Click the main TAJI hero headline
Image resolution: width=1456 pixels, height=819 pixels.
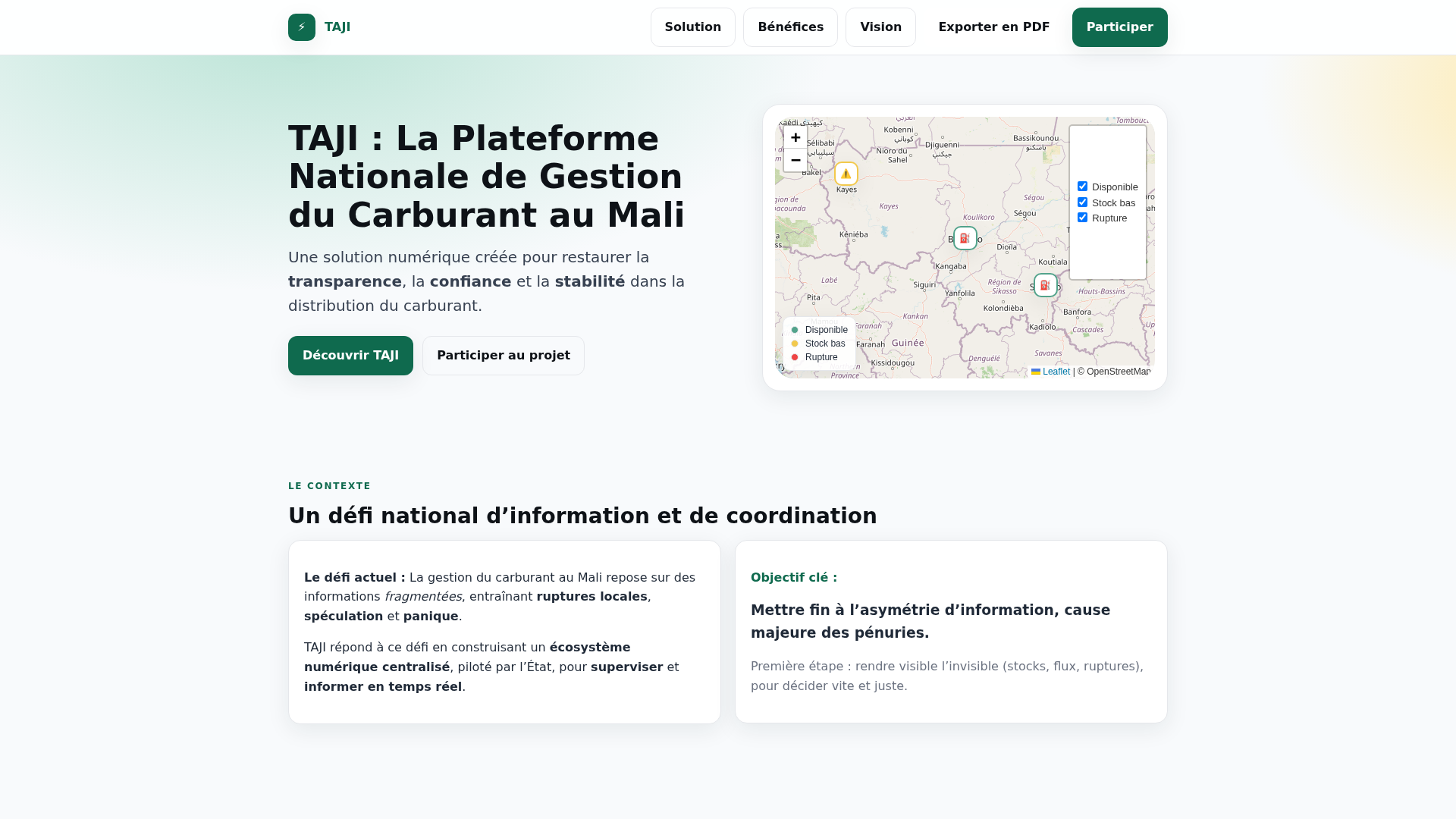click(x=487, y=177)
